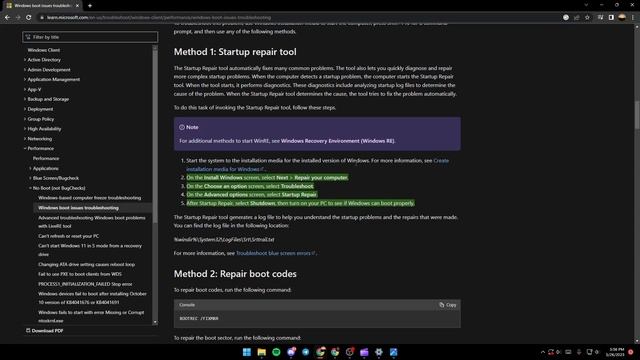Click the Method 1: Startup repair tool heading

coord(235,52)
